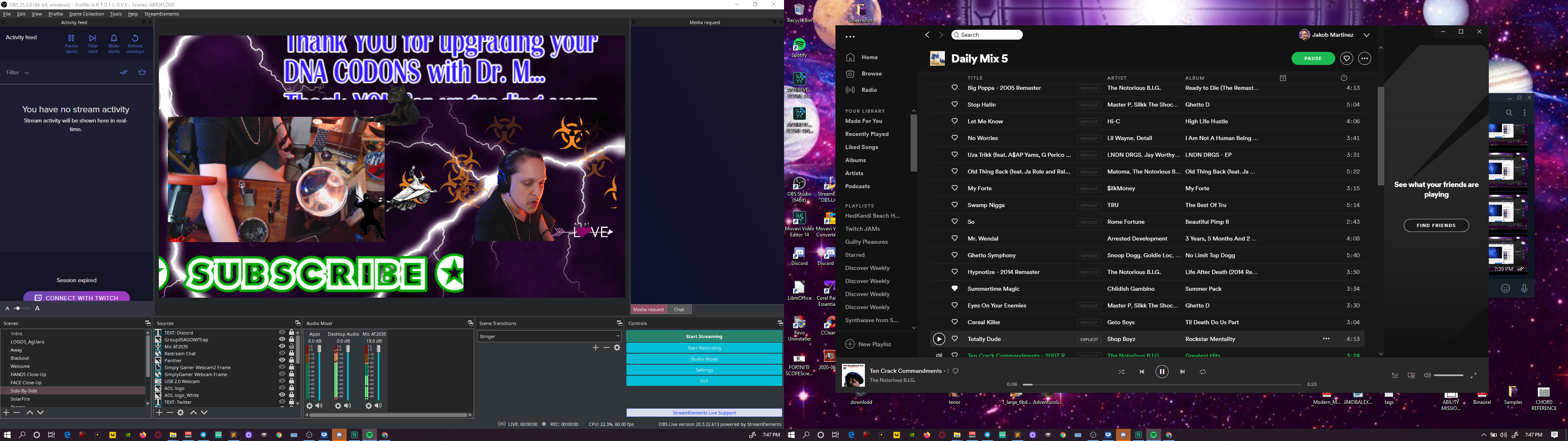Open Jakob Martinez account dropdown arrow
The width and height of the screenshot is (1568, 441).
pos(1367,36)
